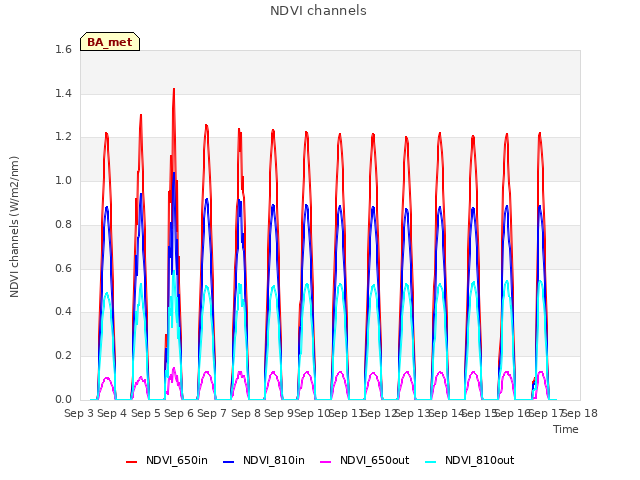
Task: Click the Sep 4 x-axis label
Action: (x=112, y=413)
